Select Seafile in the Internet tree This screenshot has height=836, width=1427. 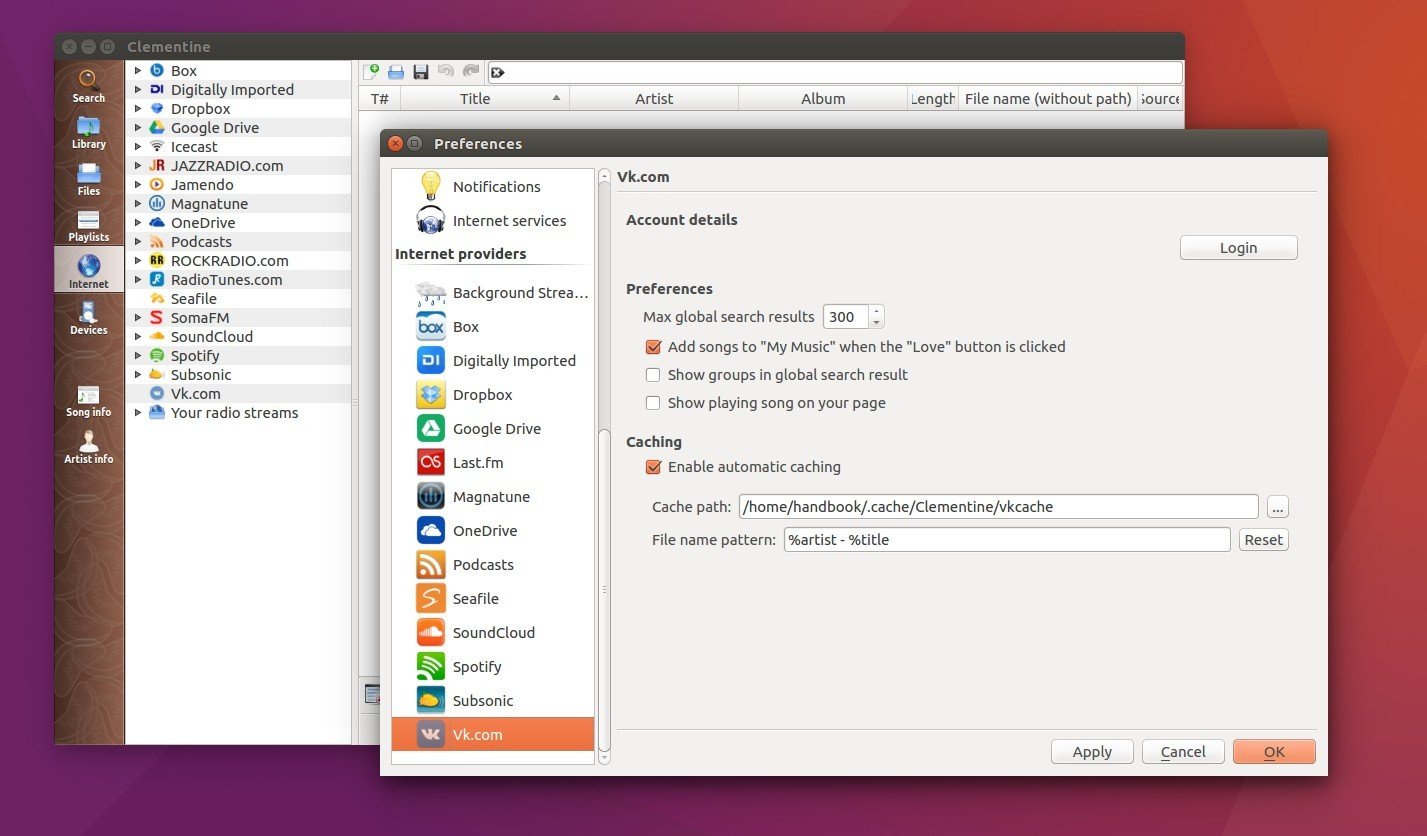(193, 299)
